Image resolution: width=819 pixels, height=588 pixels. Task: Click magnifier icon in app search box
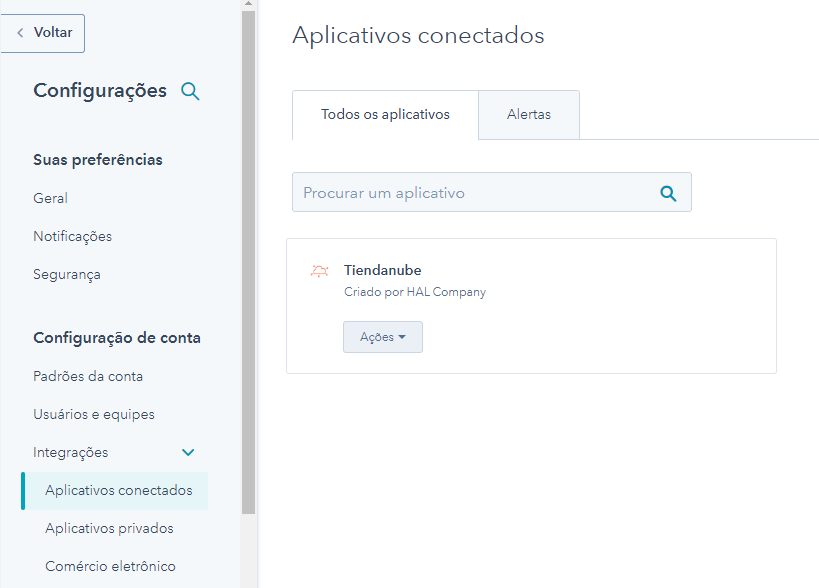[x=668, y=193]
